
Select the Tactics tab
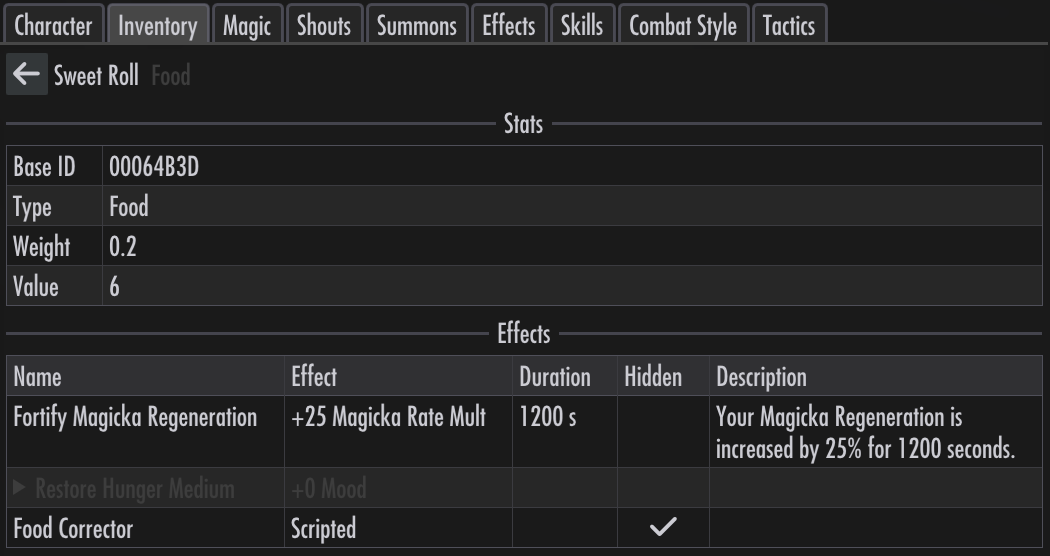point(789,25)
